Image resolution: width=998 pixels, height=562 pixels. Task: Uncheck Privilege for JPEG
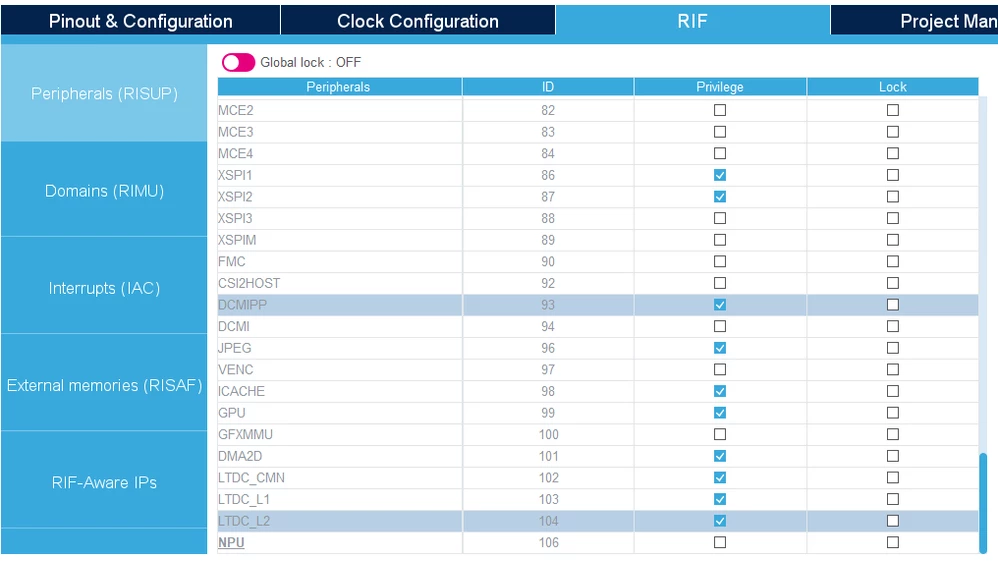720,348
